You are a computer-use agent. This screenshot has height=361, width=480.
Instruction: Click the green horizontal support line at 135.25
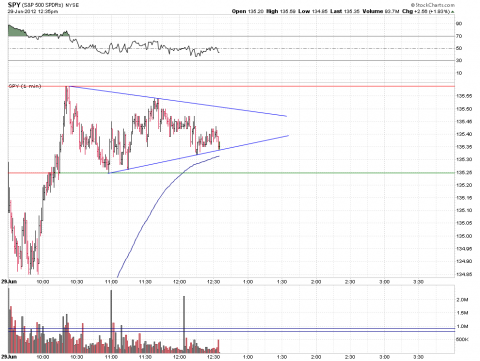click(x=257, y=173)
